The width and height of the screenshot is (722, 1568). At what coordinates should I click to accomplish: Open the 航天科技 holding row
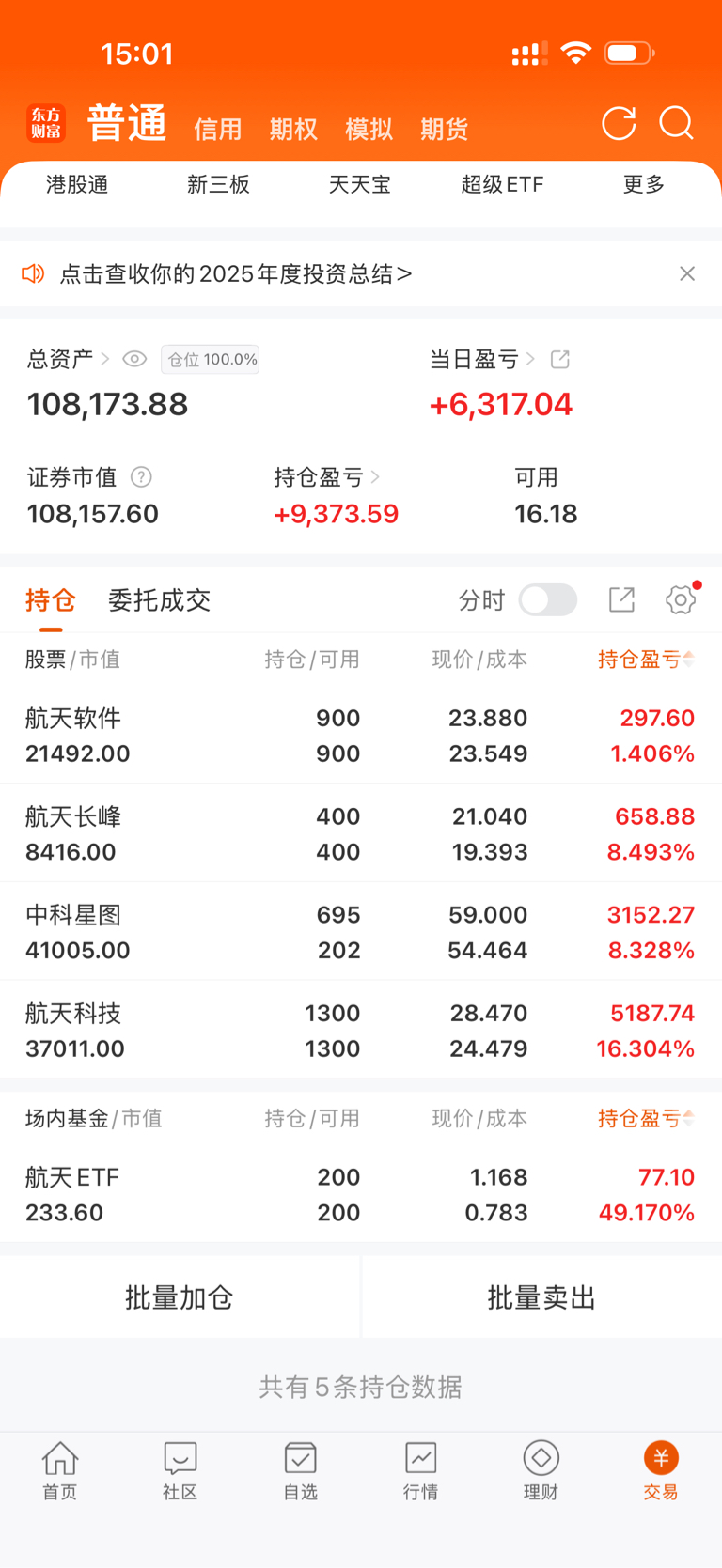[x=360, y=1031]
